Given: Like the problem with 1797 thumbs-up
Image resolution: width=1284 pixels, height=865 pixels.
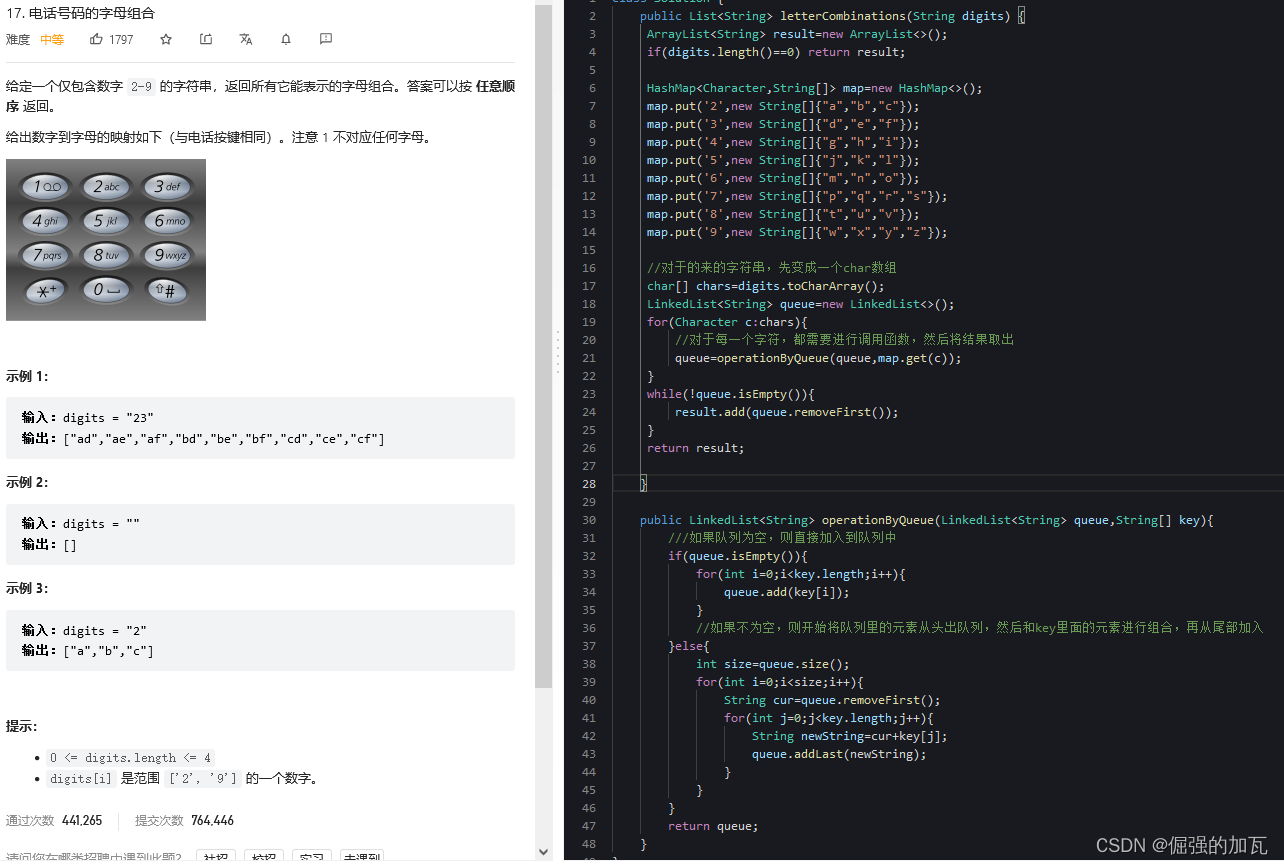Looking at the screenshot, I should [x=97, y=39].
